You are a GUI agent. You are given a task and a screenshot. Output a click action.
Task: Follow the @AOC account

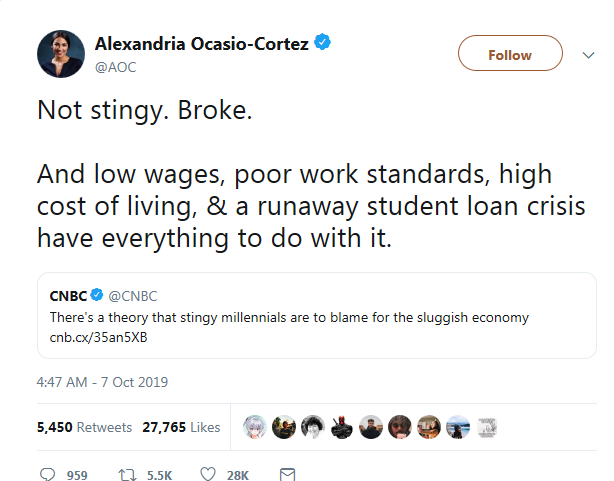pos(509,54)
